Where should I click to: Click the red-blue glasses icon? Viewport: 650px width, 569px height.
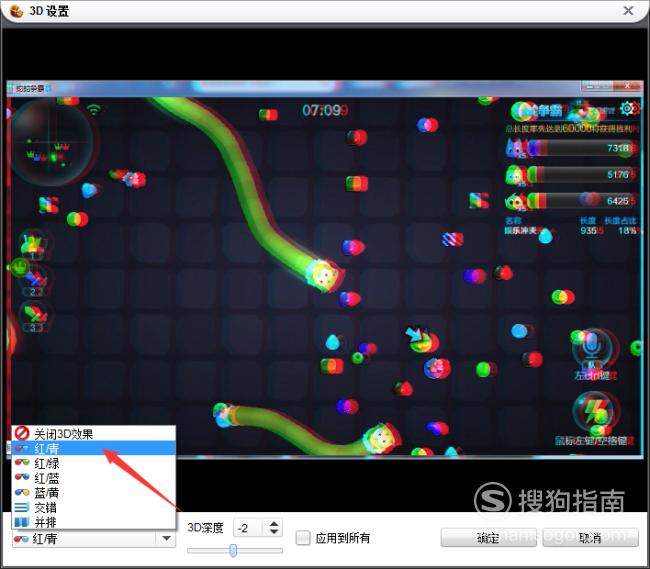pyautogui.click(x=22, y=477)
